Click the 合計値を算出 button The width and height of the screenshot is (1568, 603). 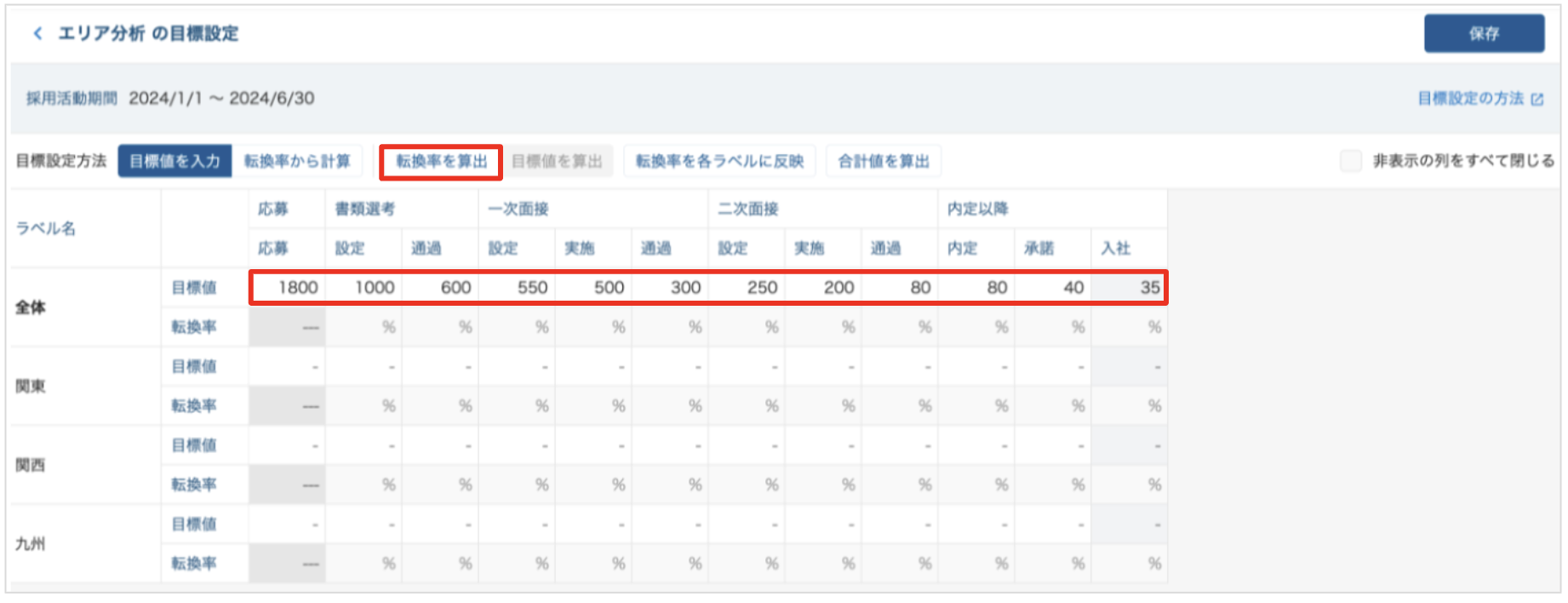click(x=883, y=161)
